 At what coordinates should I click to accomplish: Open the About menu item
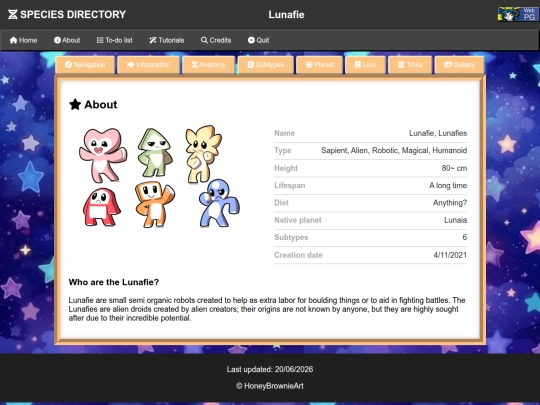[67, 40]
